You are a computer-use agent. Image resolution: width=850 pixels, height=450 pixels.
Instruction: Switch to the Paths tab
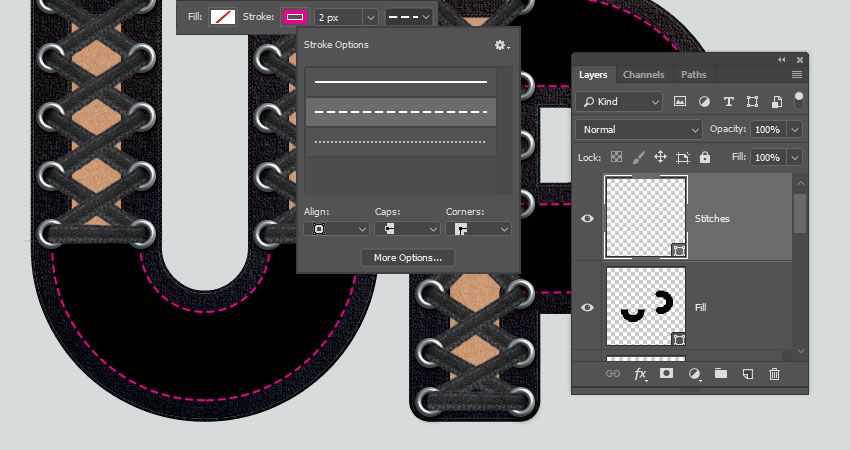coord(693,75)
